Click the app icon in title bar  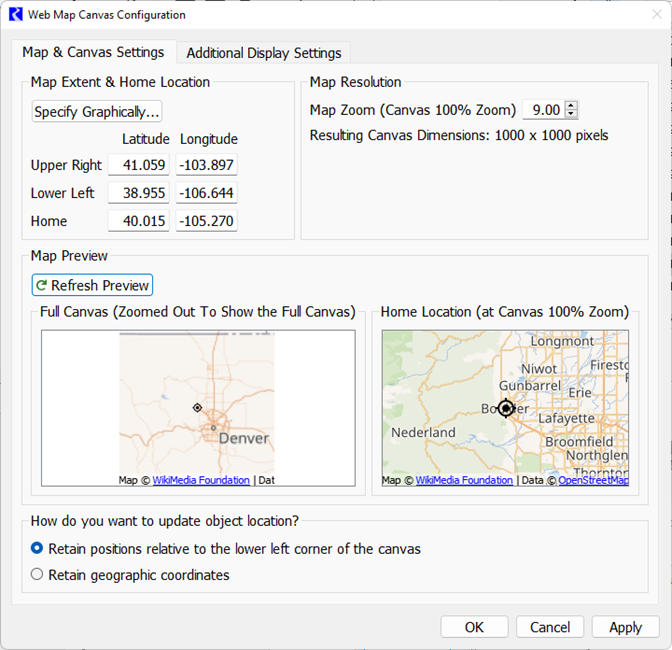15,15
